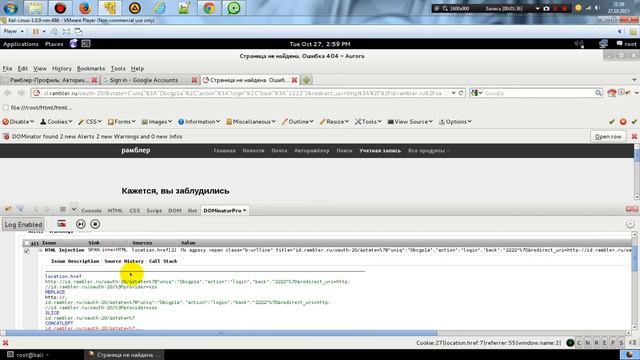Toggle the R filter in status bar

coord(596,343)
